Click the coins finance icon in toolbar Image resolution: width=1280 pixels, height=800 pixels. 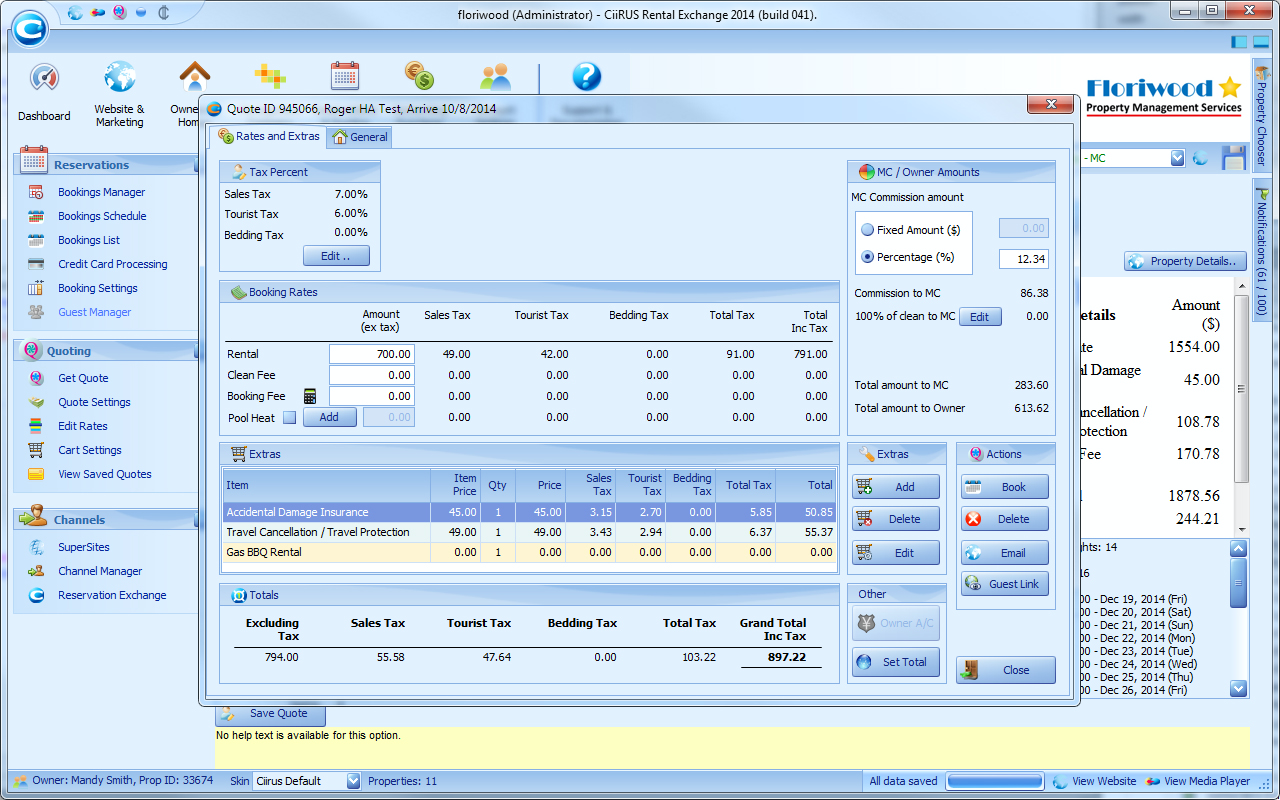pos(419,76)
